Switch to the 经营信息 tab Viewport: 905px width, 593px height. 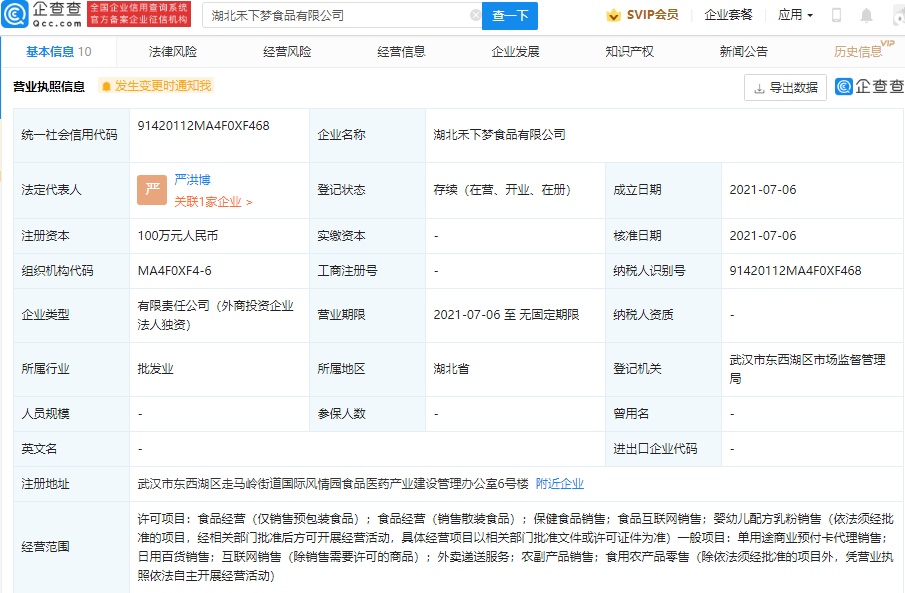coord(401,52)
